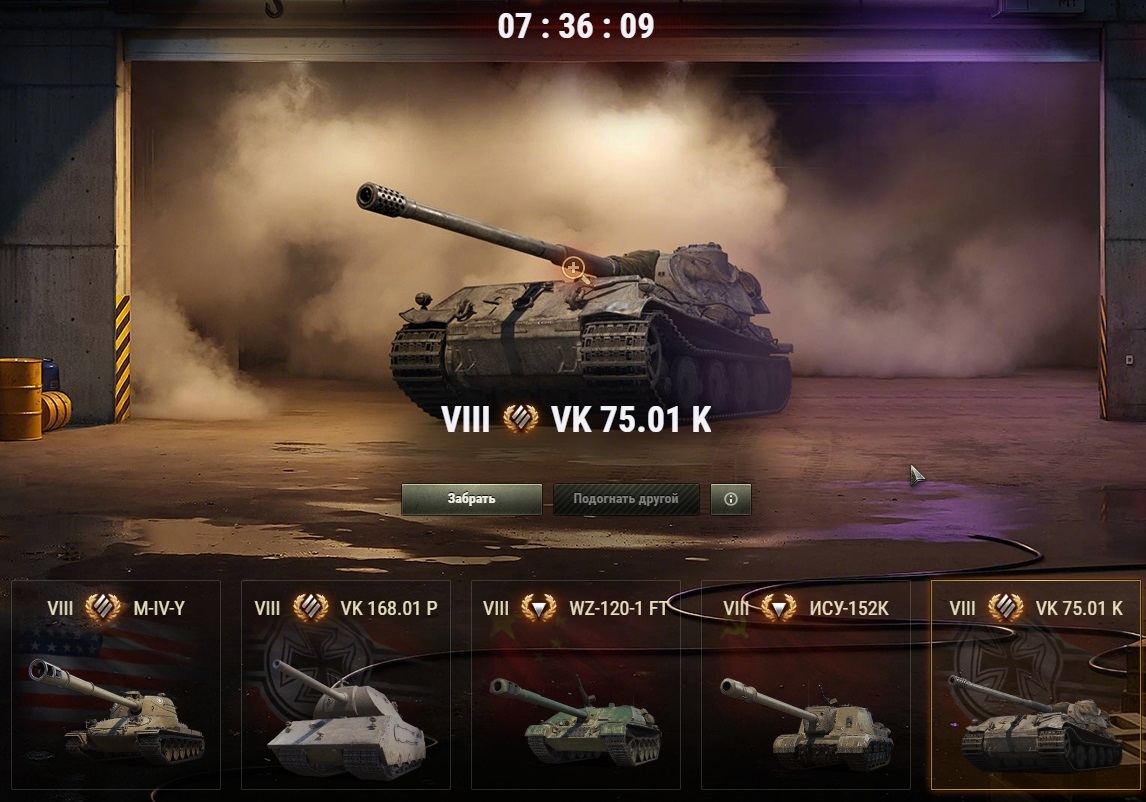Click the large class icon near main title

(520, 419)
